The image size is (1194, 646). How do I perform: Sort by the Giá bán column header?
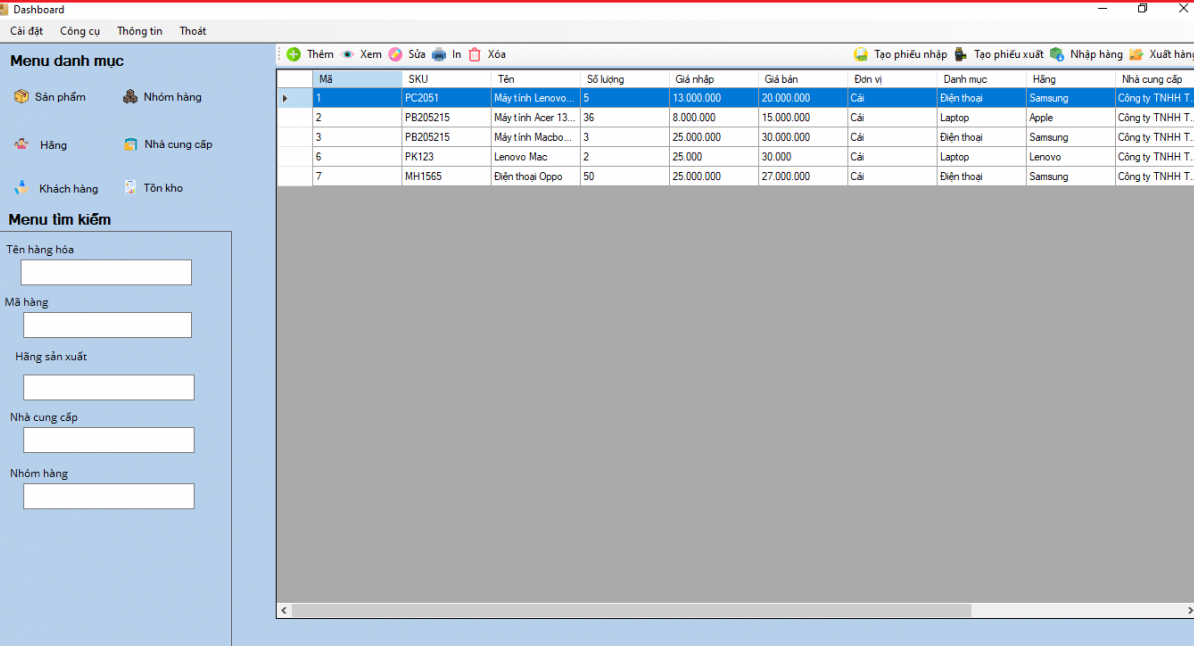[x=803, y=78]
